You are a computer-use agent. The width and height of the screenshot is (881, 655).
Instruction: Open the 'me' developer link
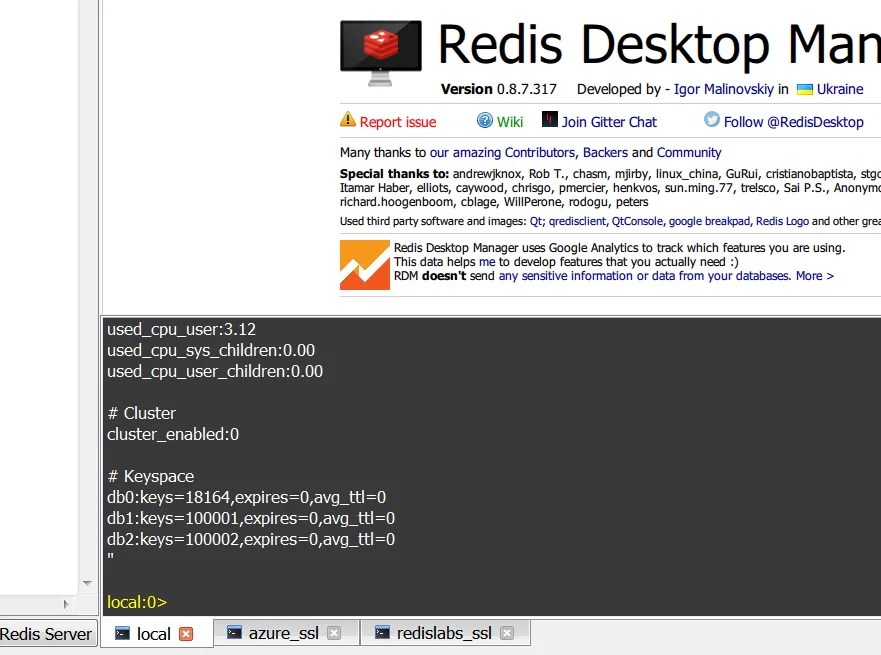click(487, 262)
